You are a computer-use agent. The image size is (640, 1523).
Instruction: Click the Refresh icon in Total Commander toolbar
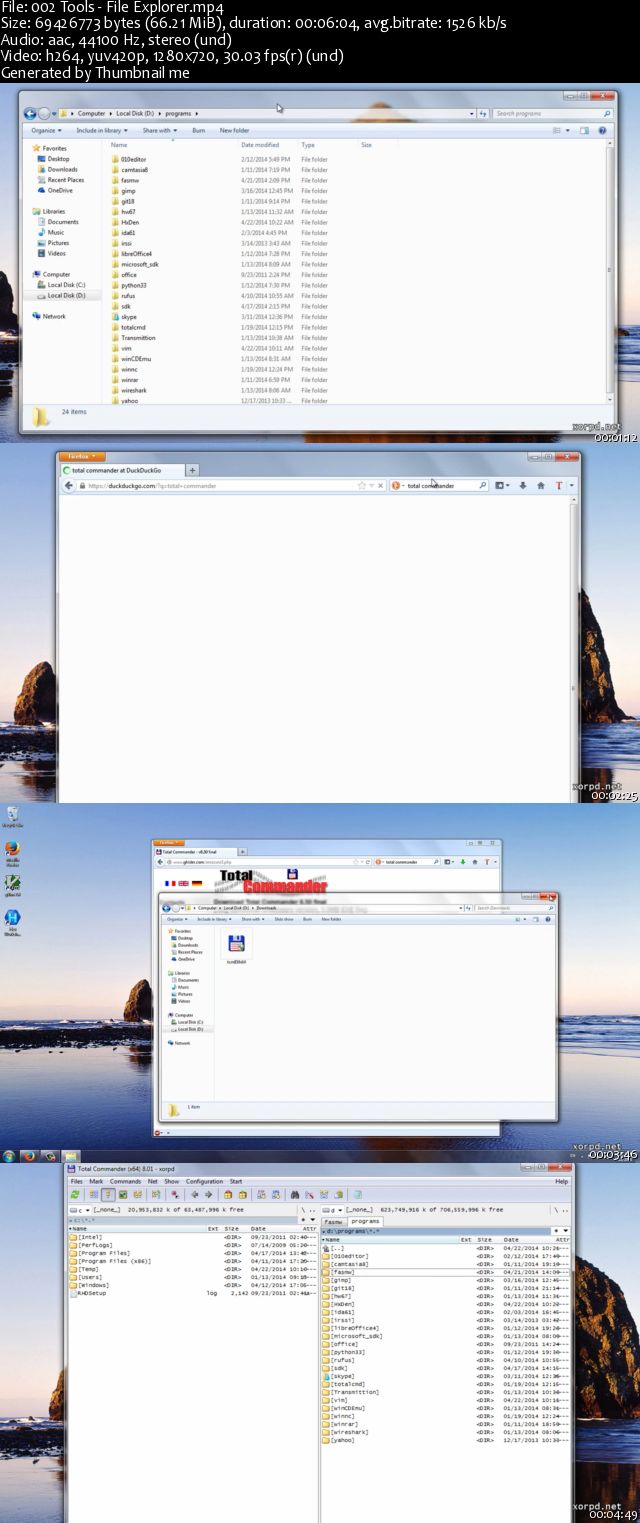(x=74, y=1194)
